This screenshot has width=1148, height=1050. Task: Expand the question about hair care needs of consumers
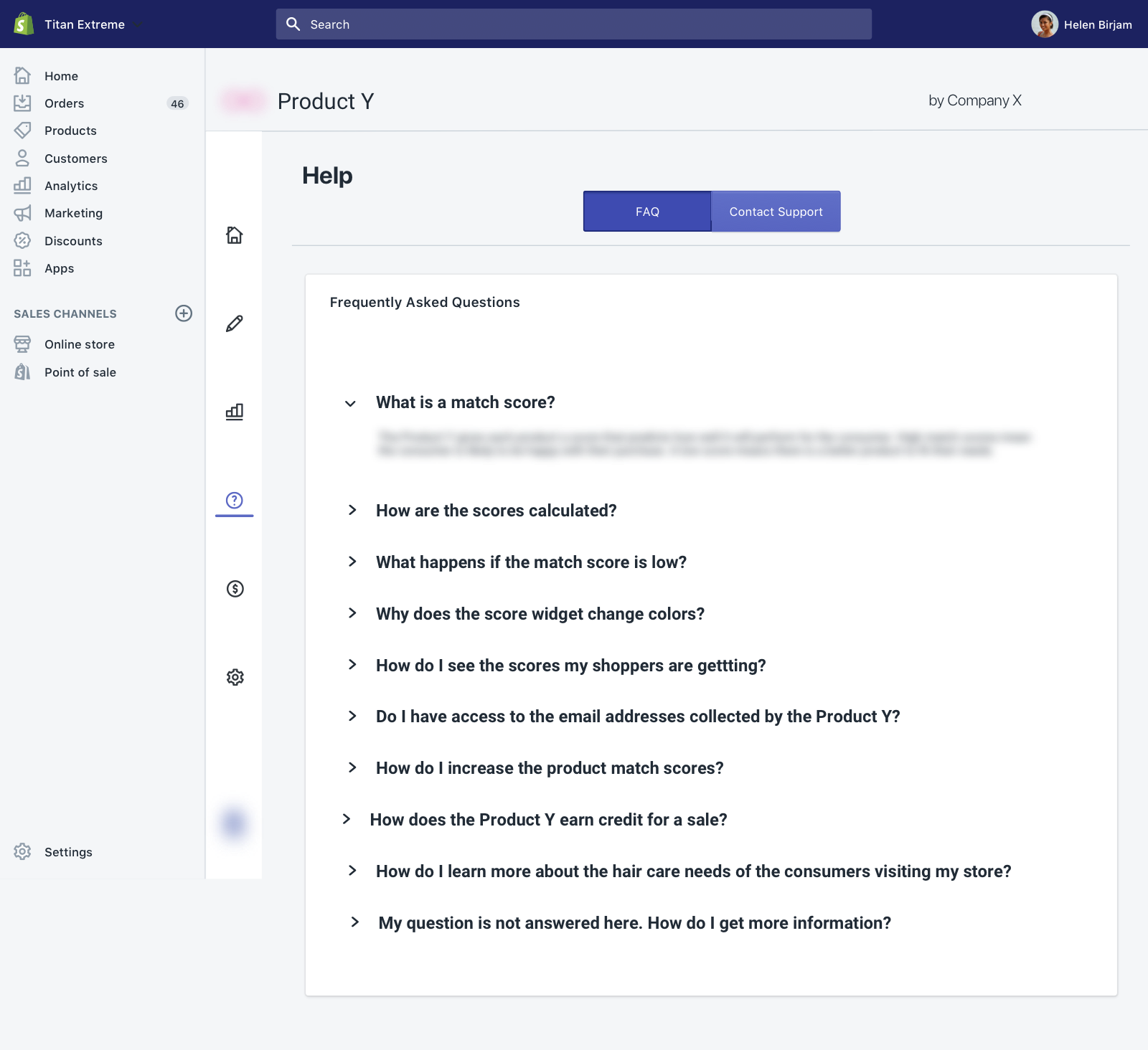click(352, 871)
